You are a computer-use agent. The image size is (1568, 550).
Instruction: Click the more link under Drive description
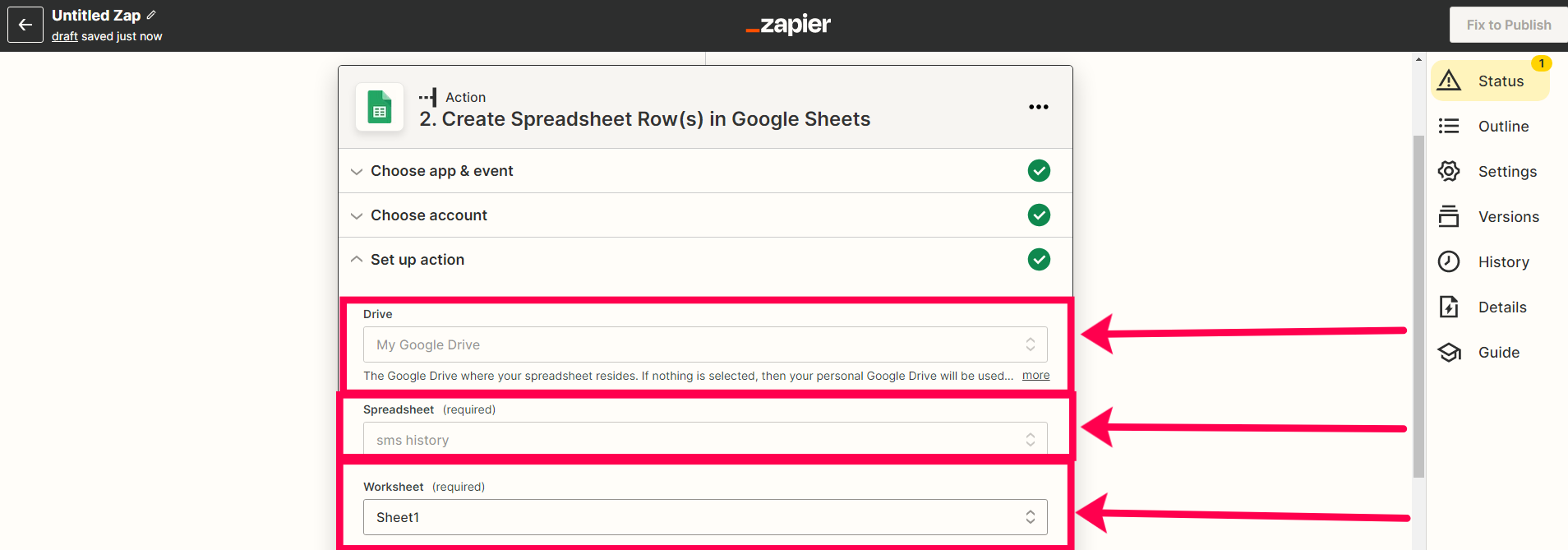coord(1035,376)
